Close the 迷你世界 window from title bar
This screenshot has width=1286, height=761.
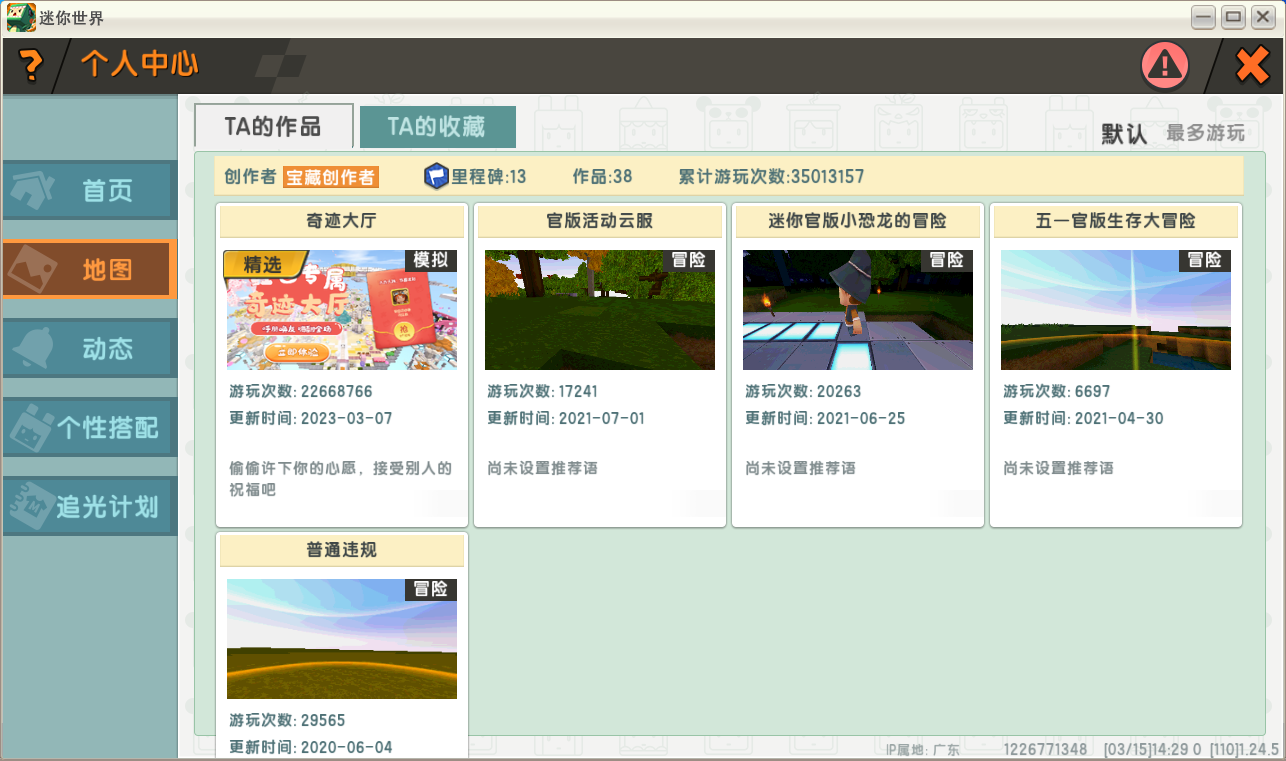pyautogui.click(x=1263, y=17)
